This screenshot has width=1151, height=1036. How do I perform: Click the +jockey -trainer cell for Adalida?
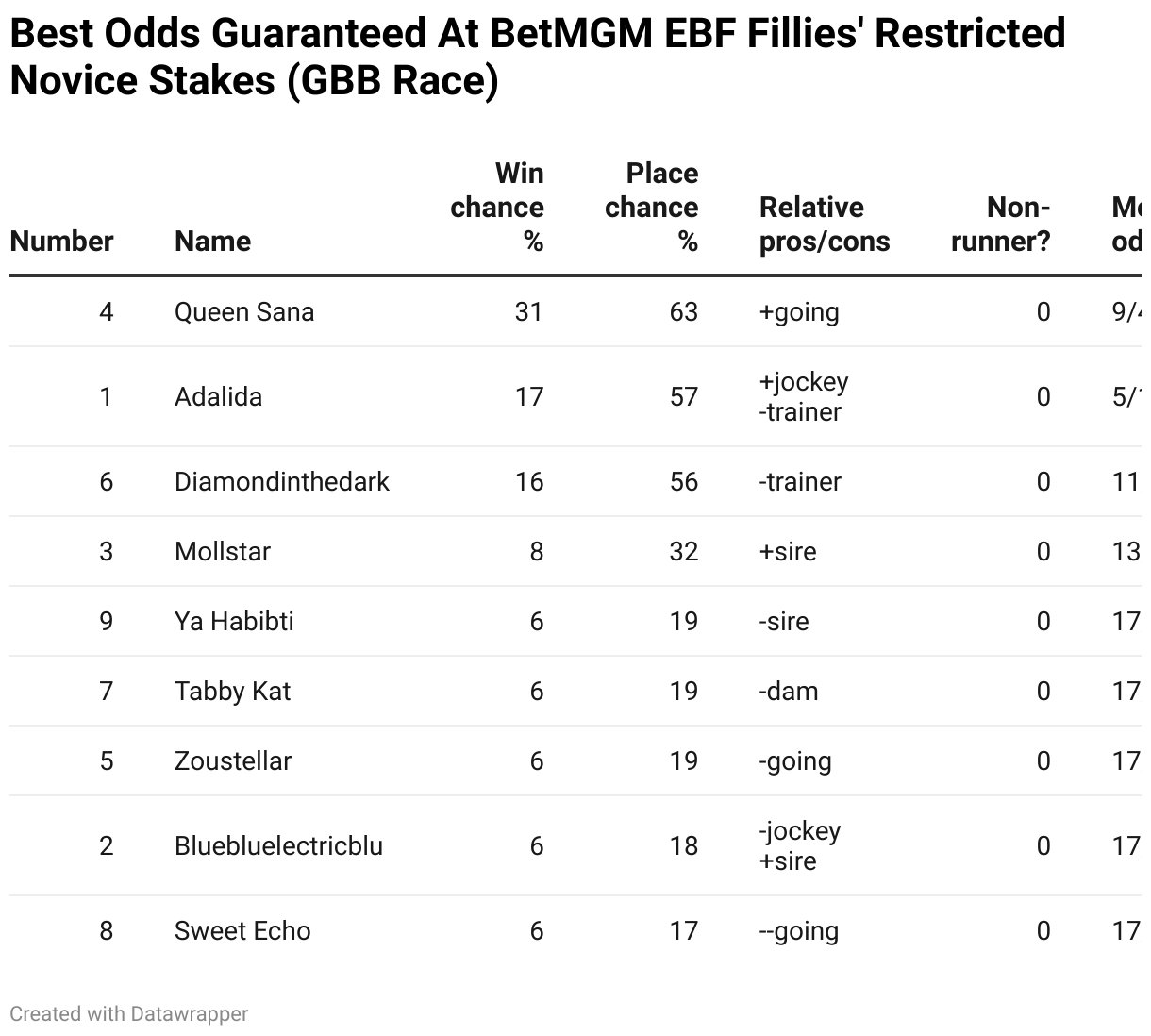(x=804, y=397)
